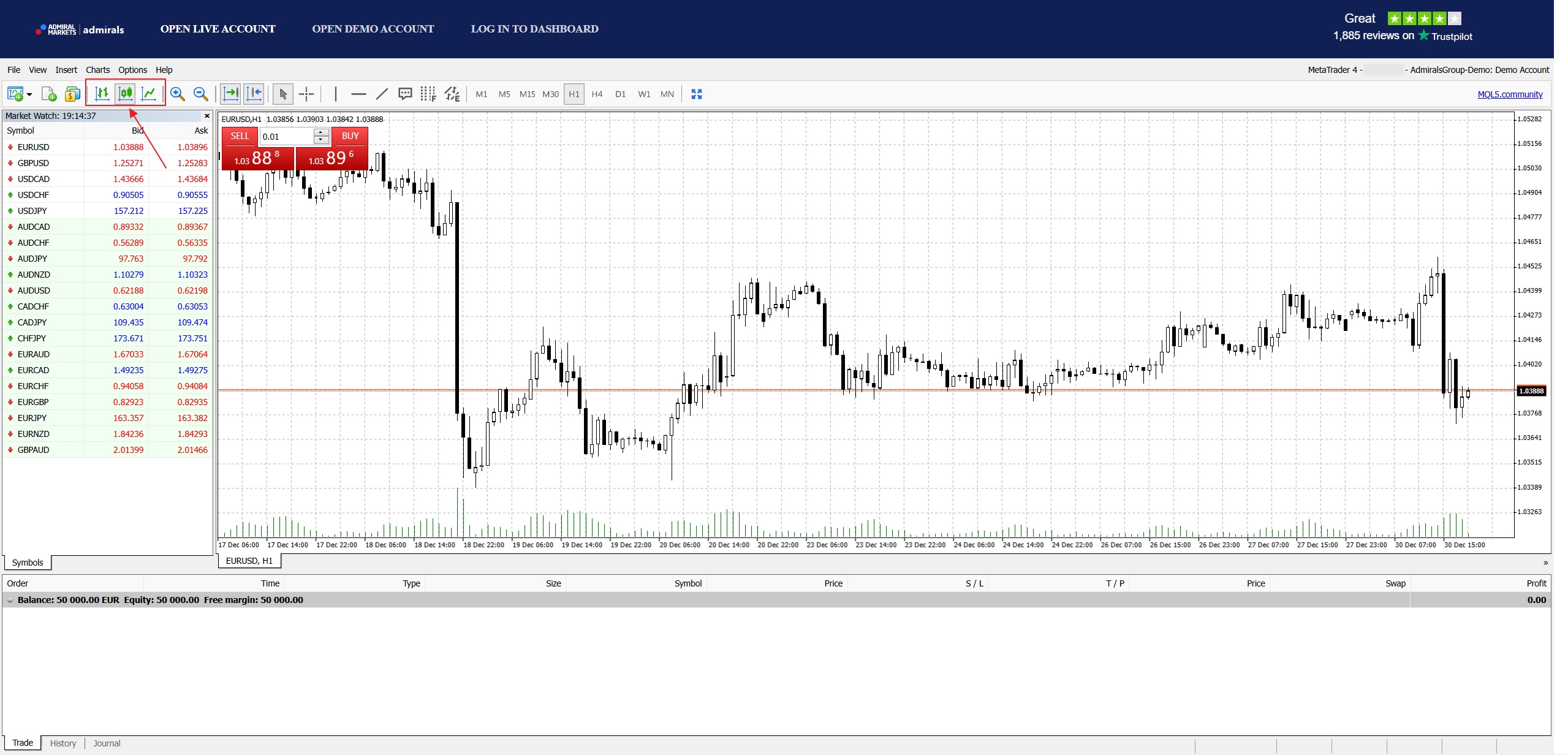
Task: Open new chart dropdown arrow
Action: coord(29,94)
